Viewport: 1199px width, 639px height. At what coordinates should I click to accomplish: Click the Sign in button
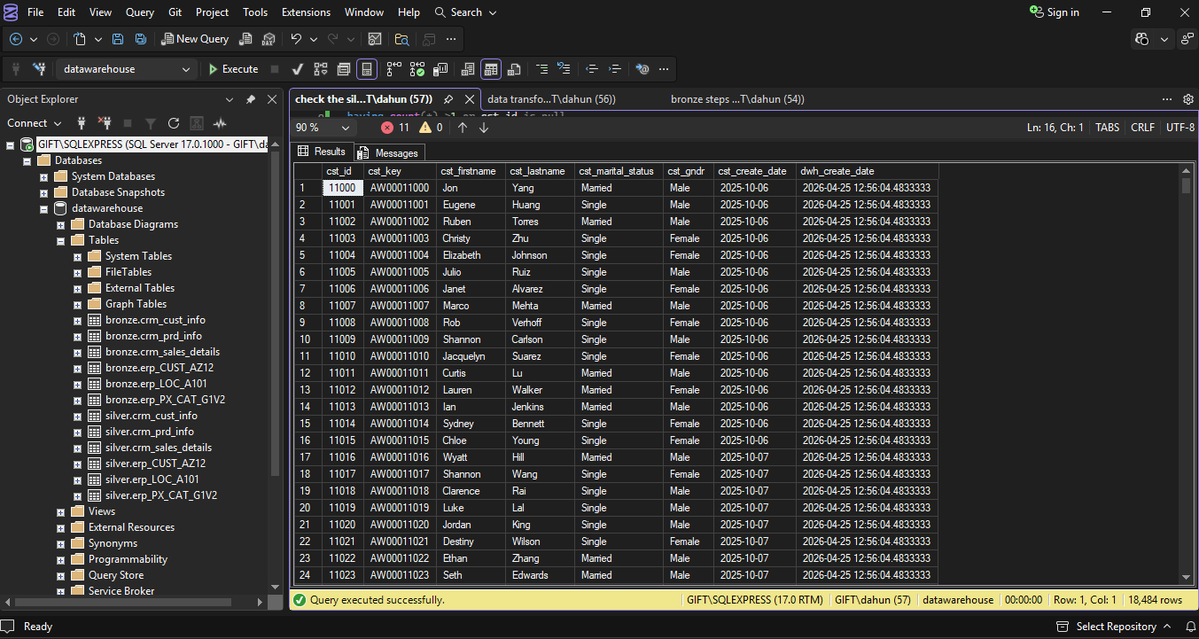click(1054, 12)
